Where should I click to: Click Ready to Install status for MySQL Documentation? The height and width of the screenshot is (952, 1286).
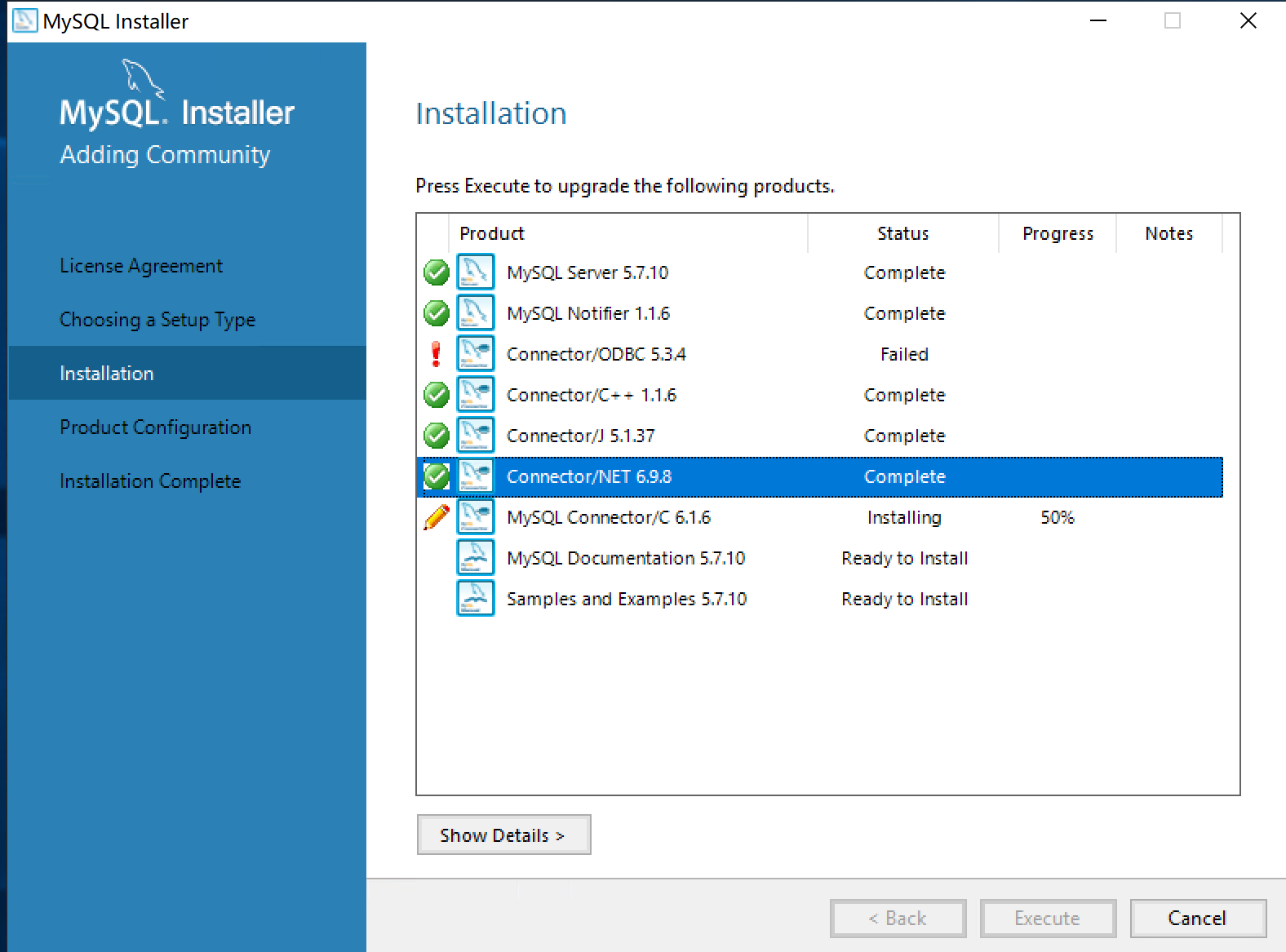click(x=905, y=558)
